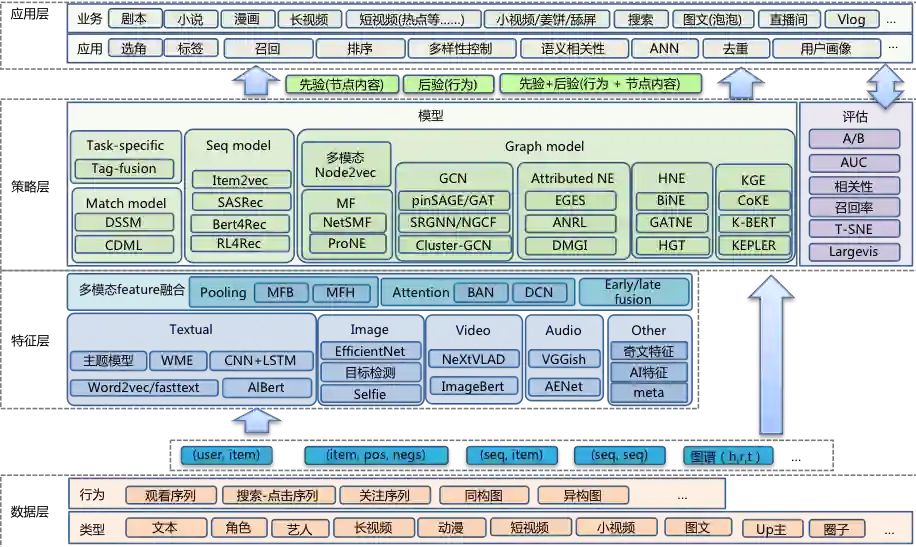The height and width of the screenshot is (547, 916).
Task: Select the EfficientNet box
Action: coord(370,351)
